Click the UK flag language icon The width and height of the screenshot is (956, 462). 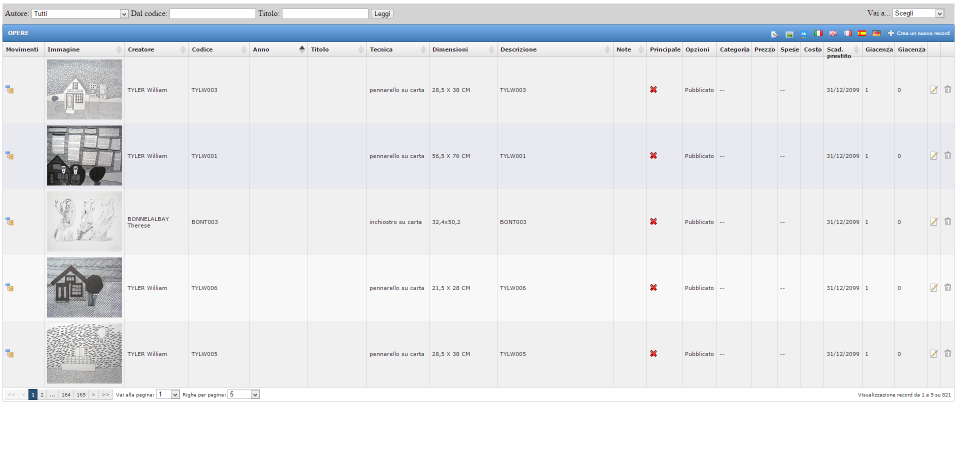[x=833, y=33]
